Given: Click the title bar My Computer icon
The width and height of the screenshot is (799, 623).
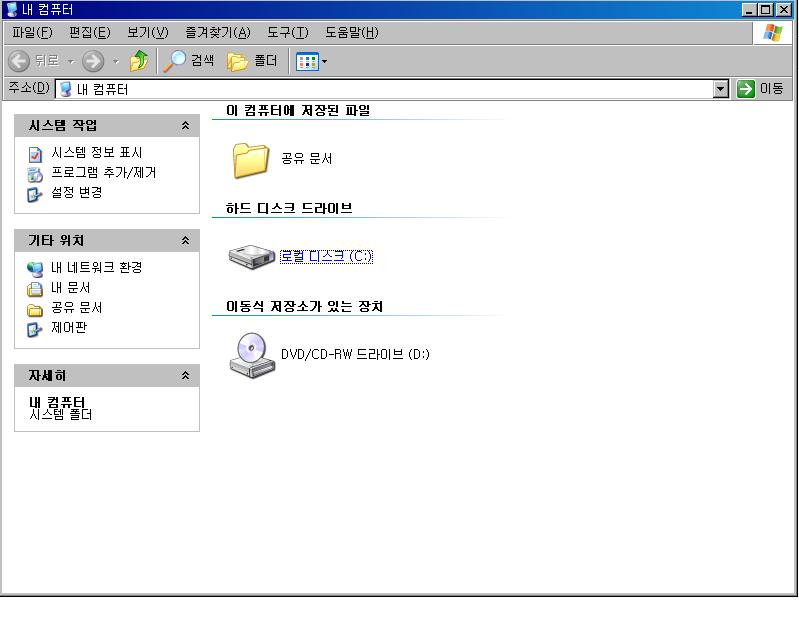Looking at the screenshot, I should (x=12, y=9).
